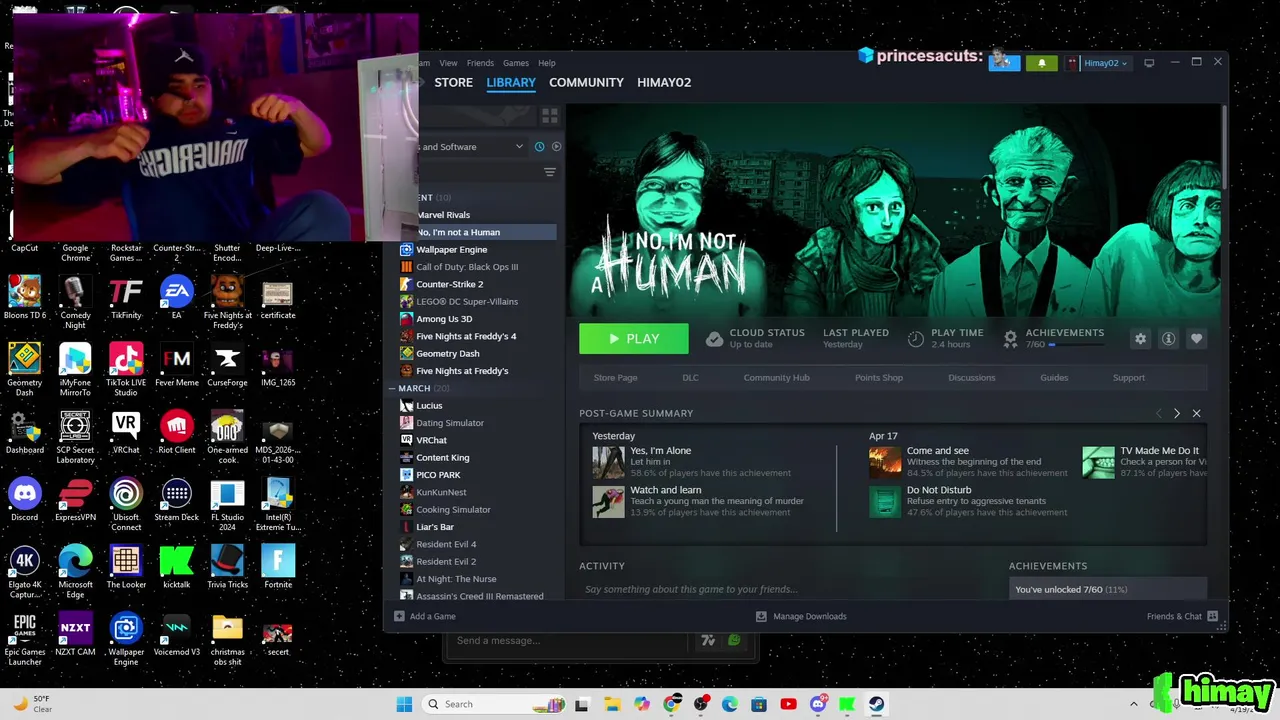This screenshot has width=1280, height=720.
Task: Open the HIMAY02 profile tab
Action: point(664,82)
